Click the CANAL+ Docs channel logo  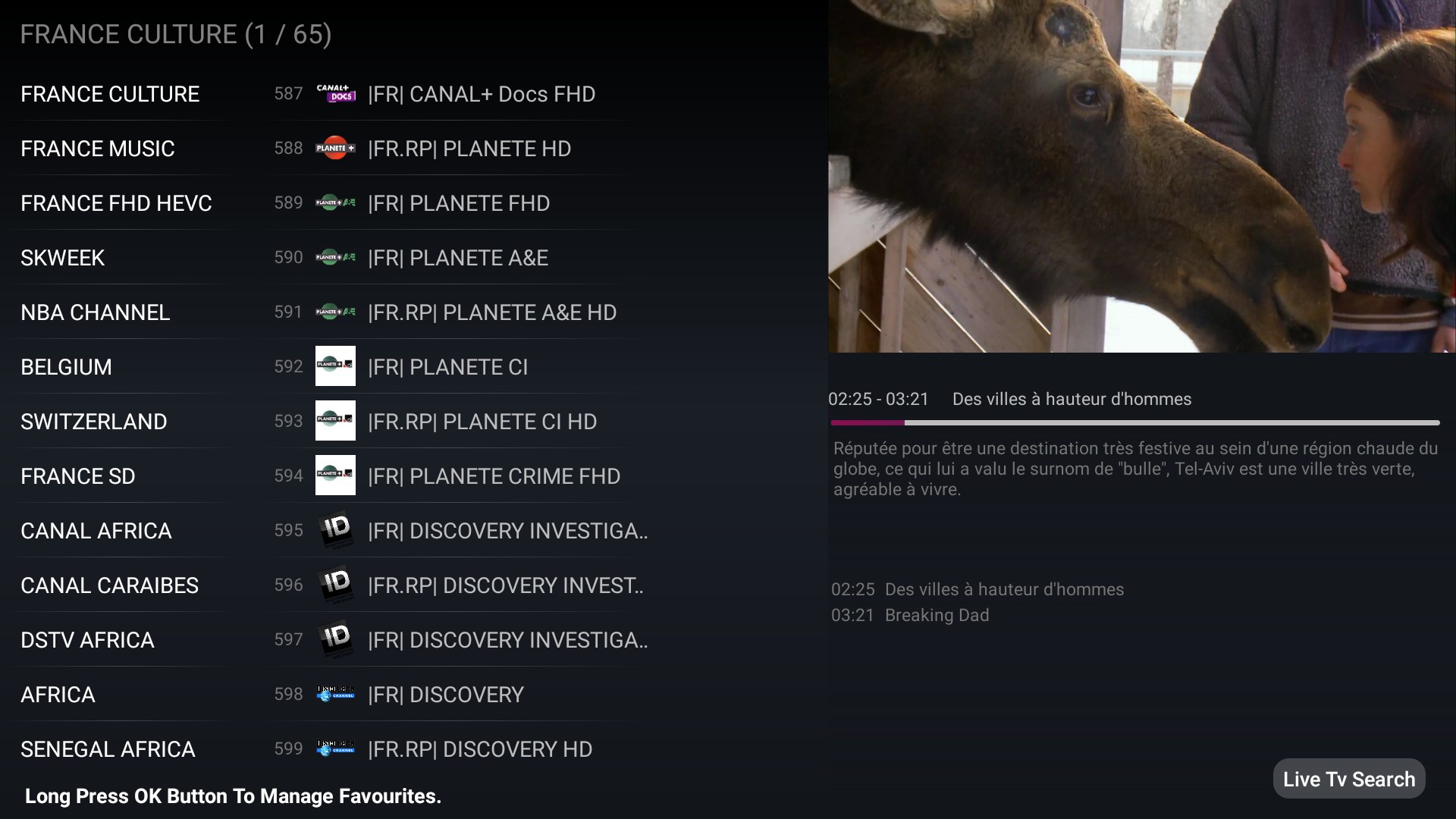(335, 93)
